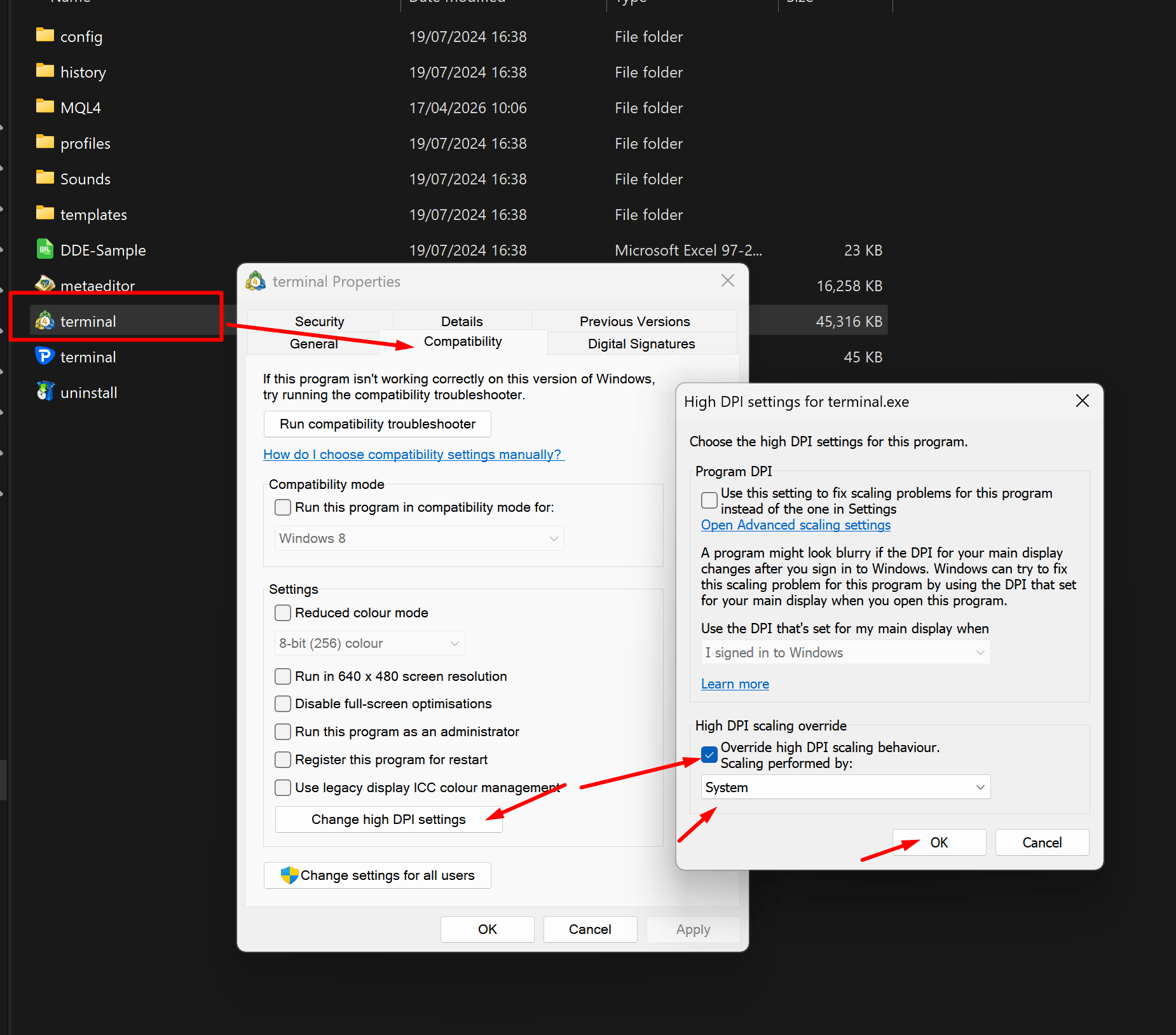Click the metaeditor application icon
Image resolution: width=1176 pixels, height=1035 pixels.
[45, 284]
